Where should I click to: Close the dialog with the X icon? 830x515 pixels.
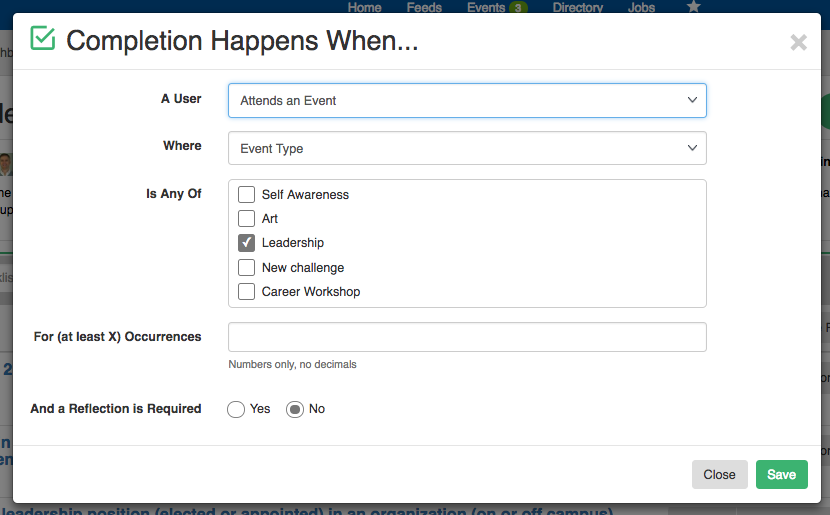[x=798, y=42]
